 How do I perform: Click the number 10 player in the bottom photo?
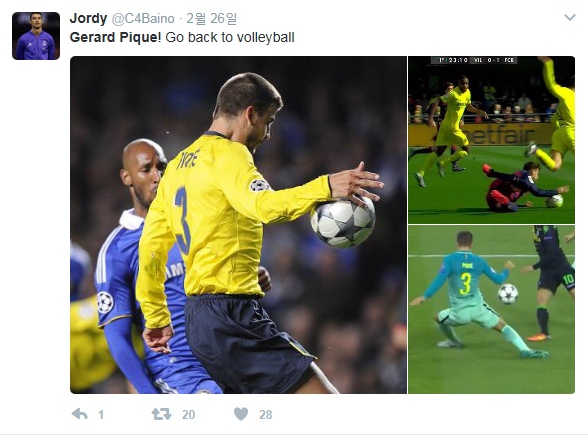click(555, 285)
